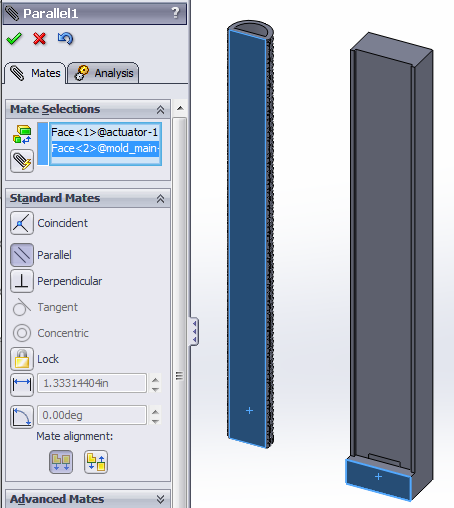This screenshot has height=508, width=454.
Task: Choose the Coincident mate icon
Action: tap(22, 223)
